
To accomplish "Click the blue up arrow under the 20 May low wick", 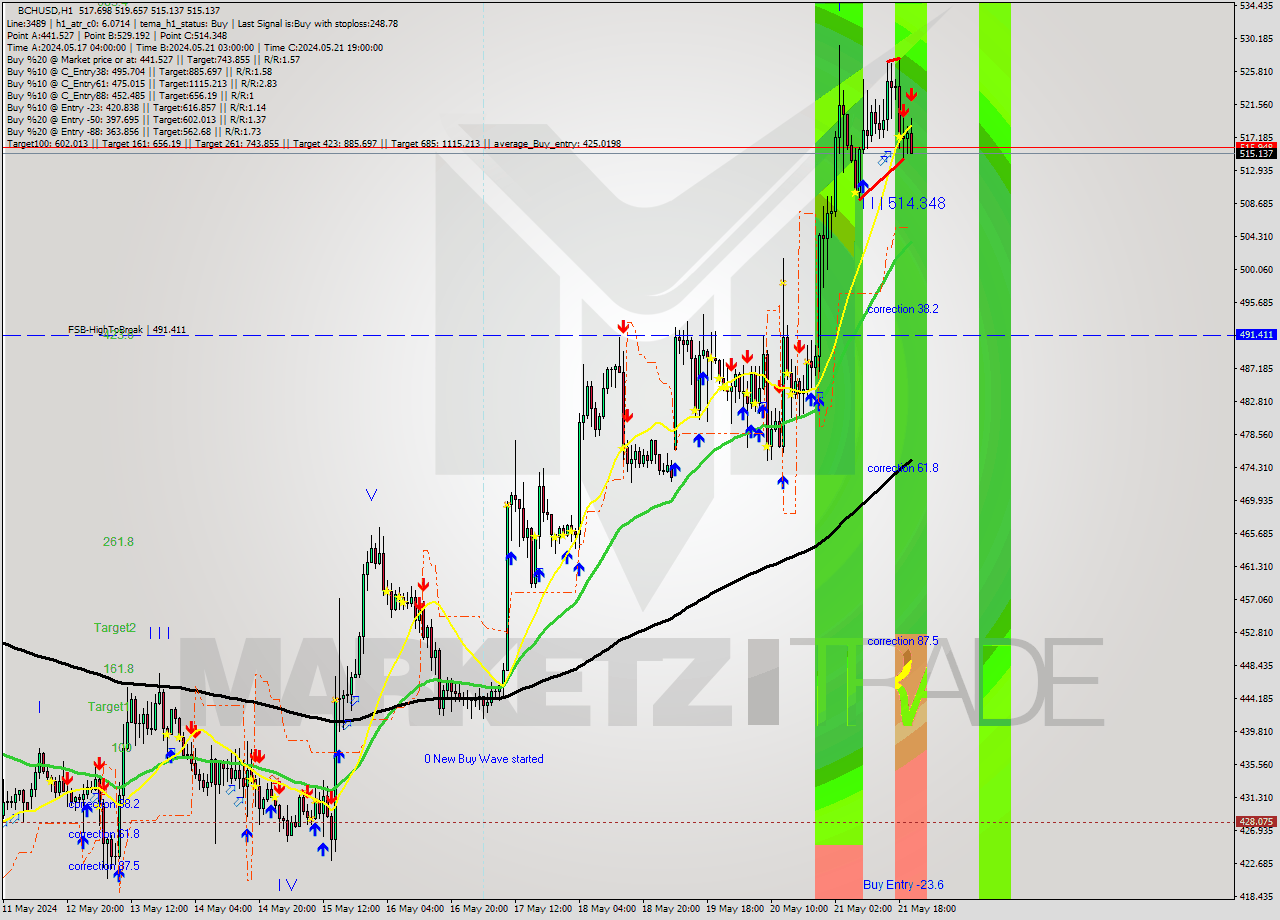I will point(783,482).
